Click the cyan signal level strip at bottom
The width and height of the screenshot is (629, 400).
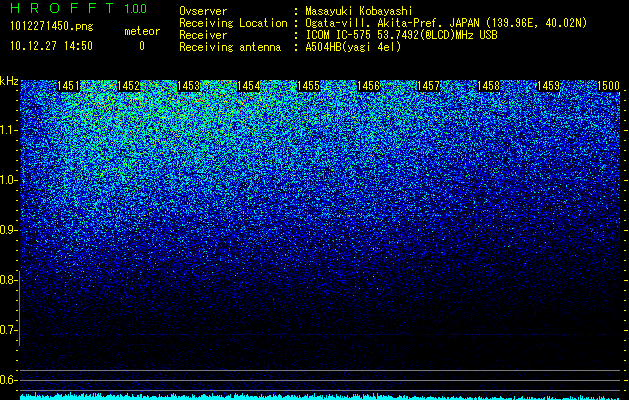click(320, 396)
